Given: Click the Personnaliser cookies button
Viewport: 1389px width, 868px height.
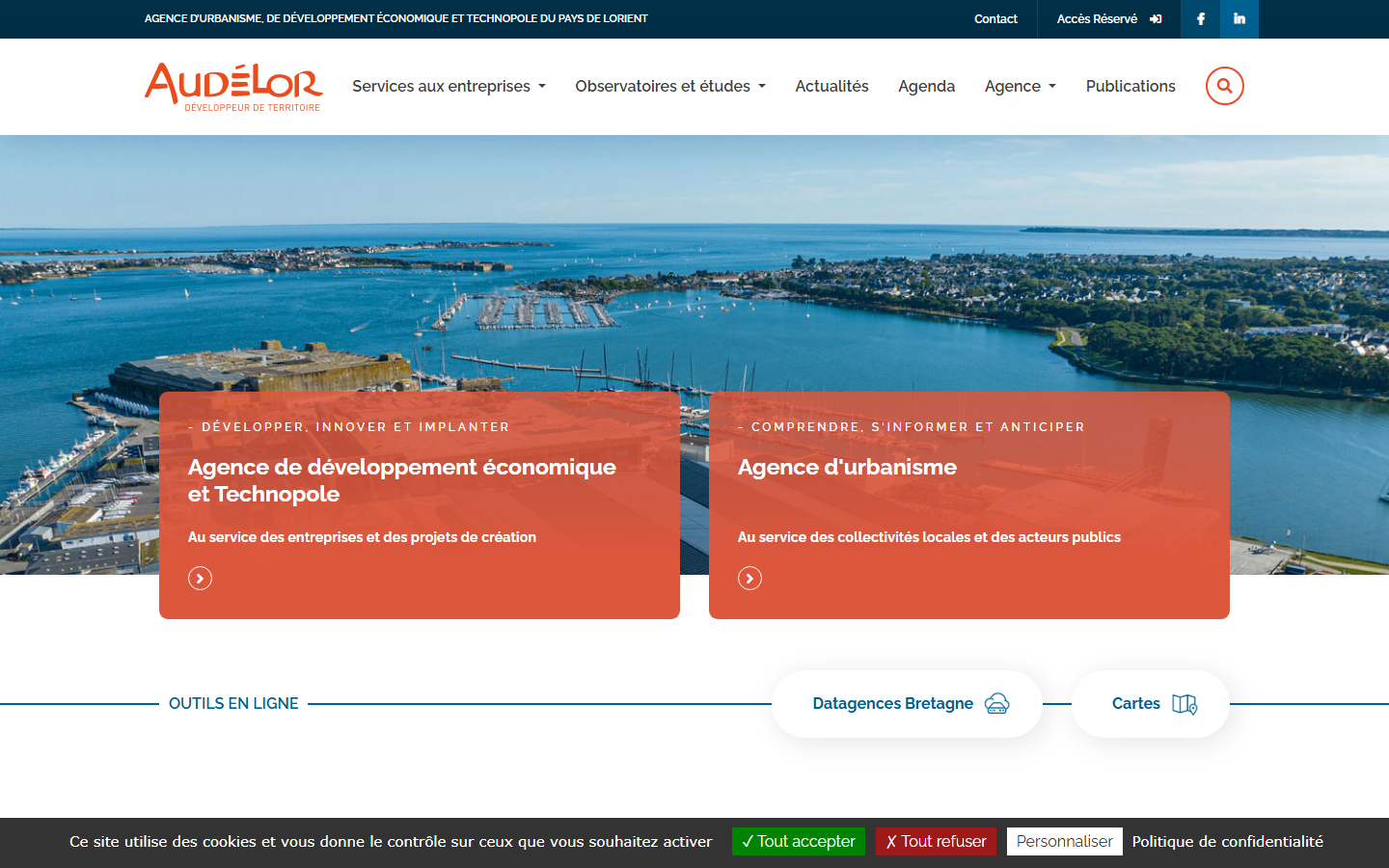Looking at the screenshot, I should 1065,841.
